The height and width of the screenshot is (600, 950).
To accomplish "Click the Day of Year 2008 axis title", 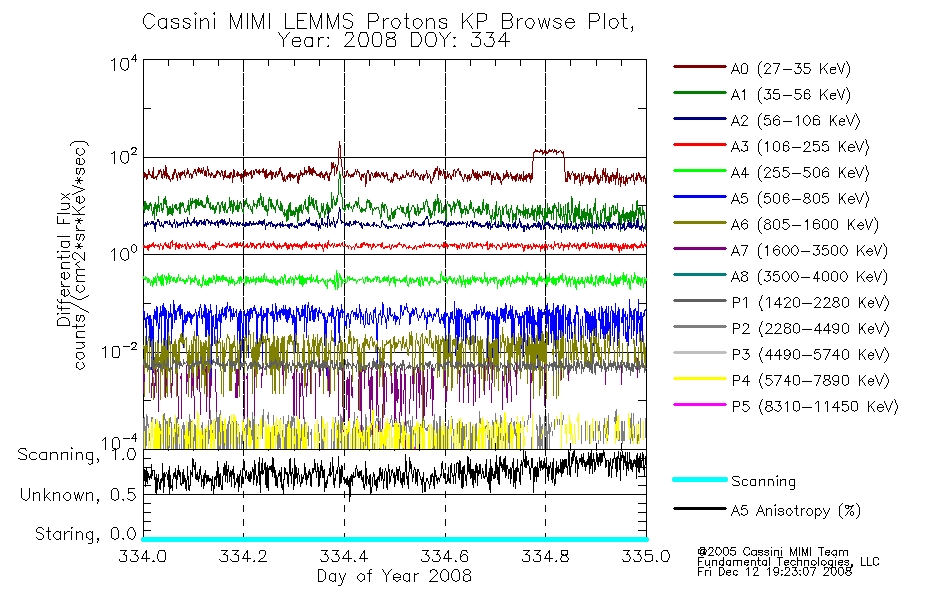I will (394, 576).
